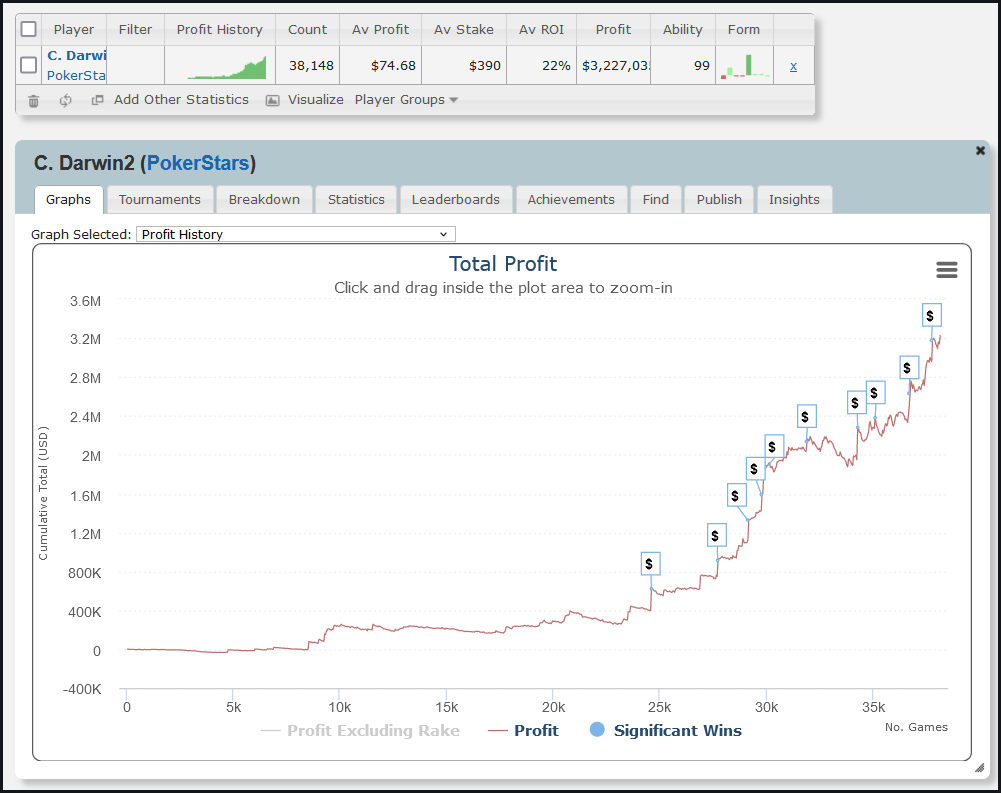Click the Add Other Statistics icon
The height and width of the screenshot is (793, 1001).
(98, 100)
